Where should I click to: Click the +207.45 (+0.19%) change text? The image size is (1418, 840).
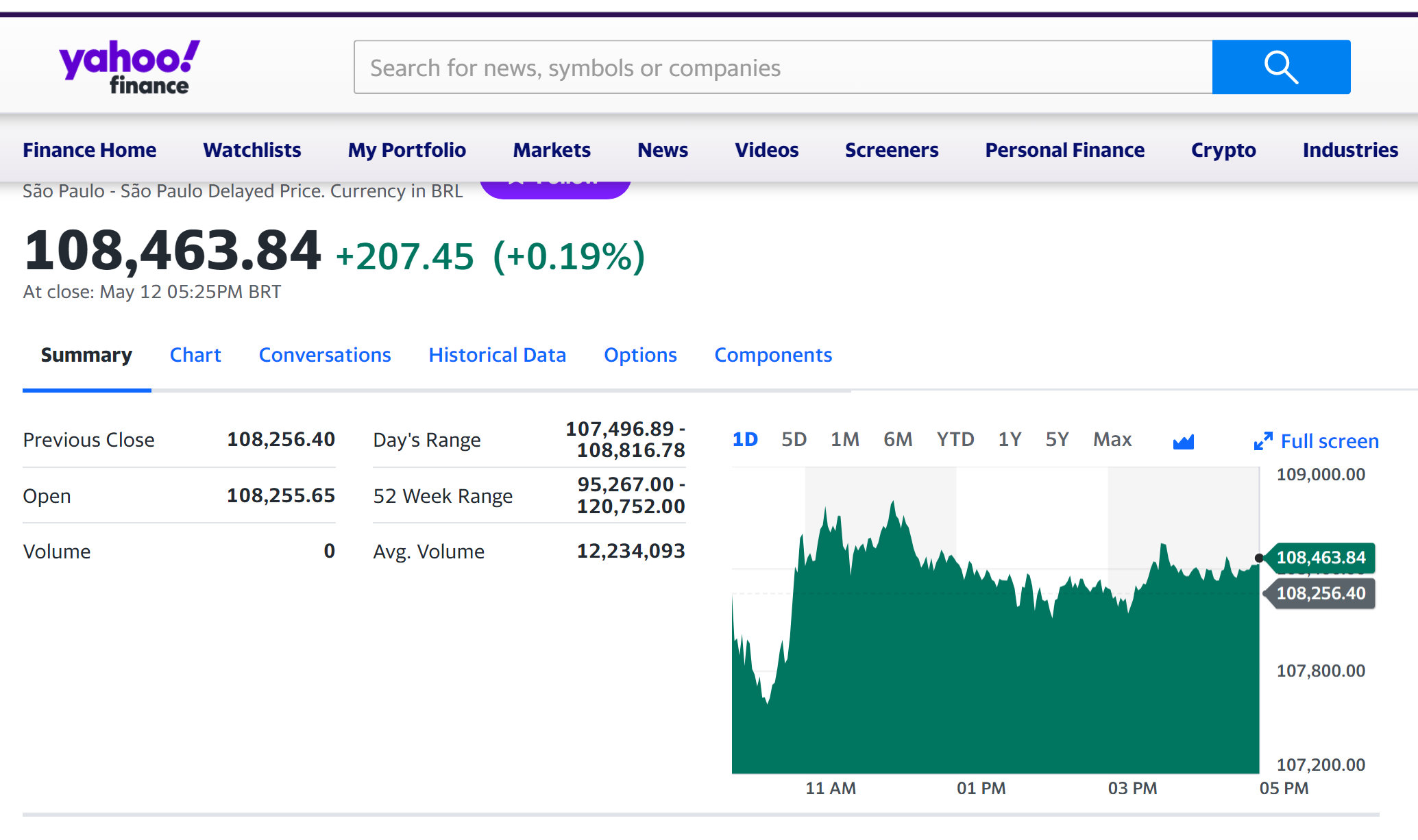click(x=490, y=256)
